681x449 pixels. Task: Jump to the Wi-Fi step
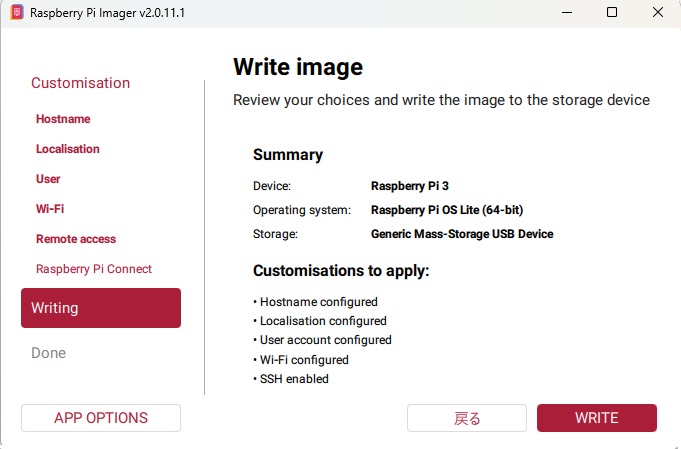pos(50,209)
